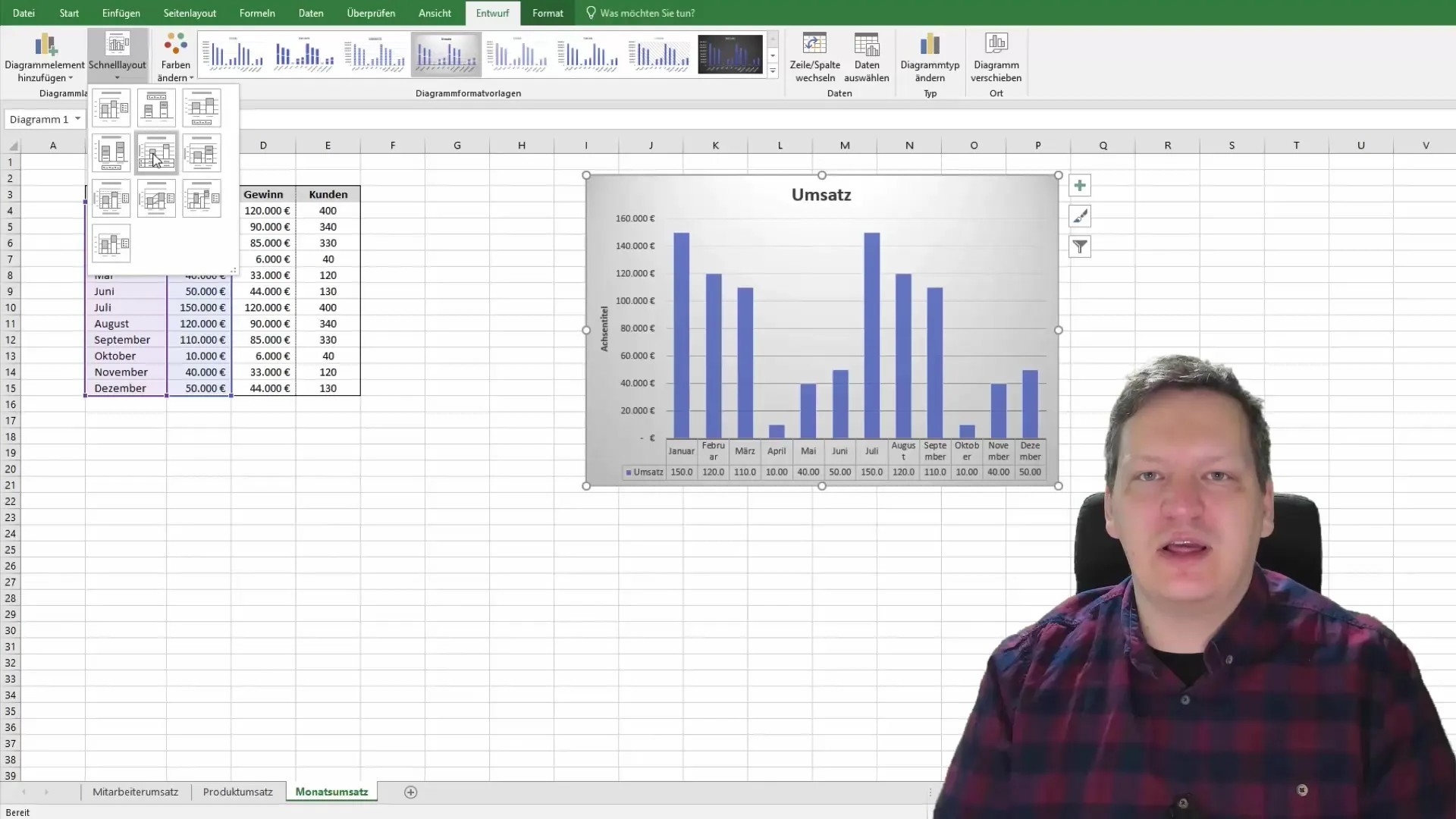The height and width of the screenshot is (819, 1456).
Task: Expand chart styles gallery with More arrow
Action: coord(773,71)
